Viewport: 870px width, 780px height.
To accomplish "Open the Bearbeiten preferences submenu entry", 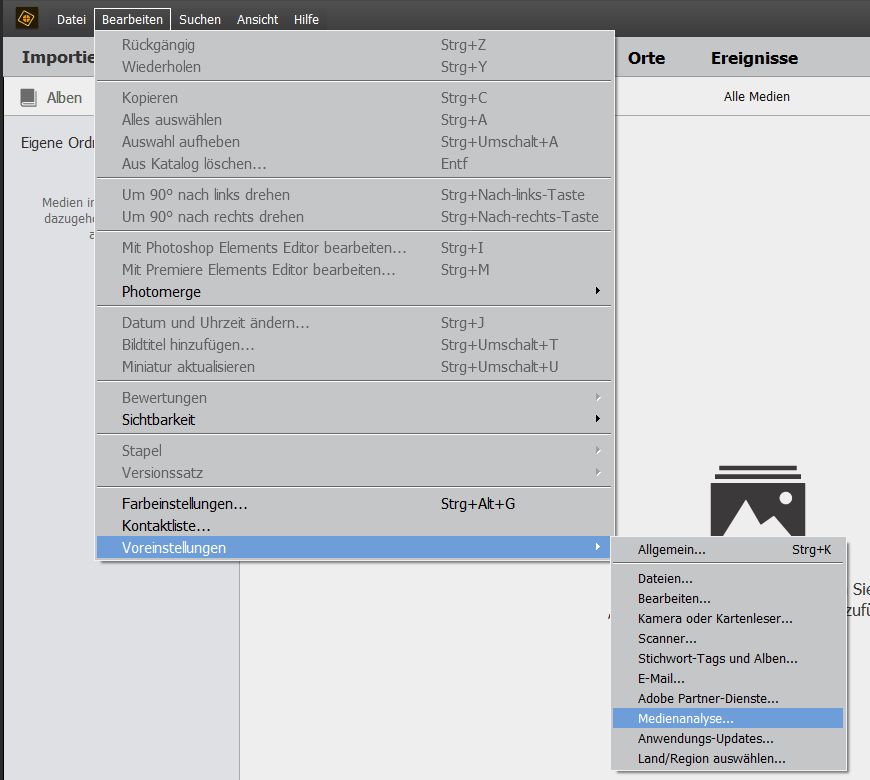I will pyautogui.click(x=728, y=599).
